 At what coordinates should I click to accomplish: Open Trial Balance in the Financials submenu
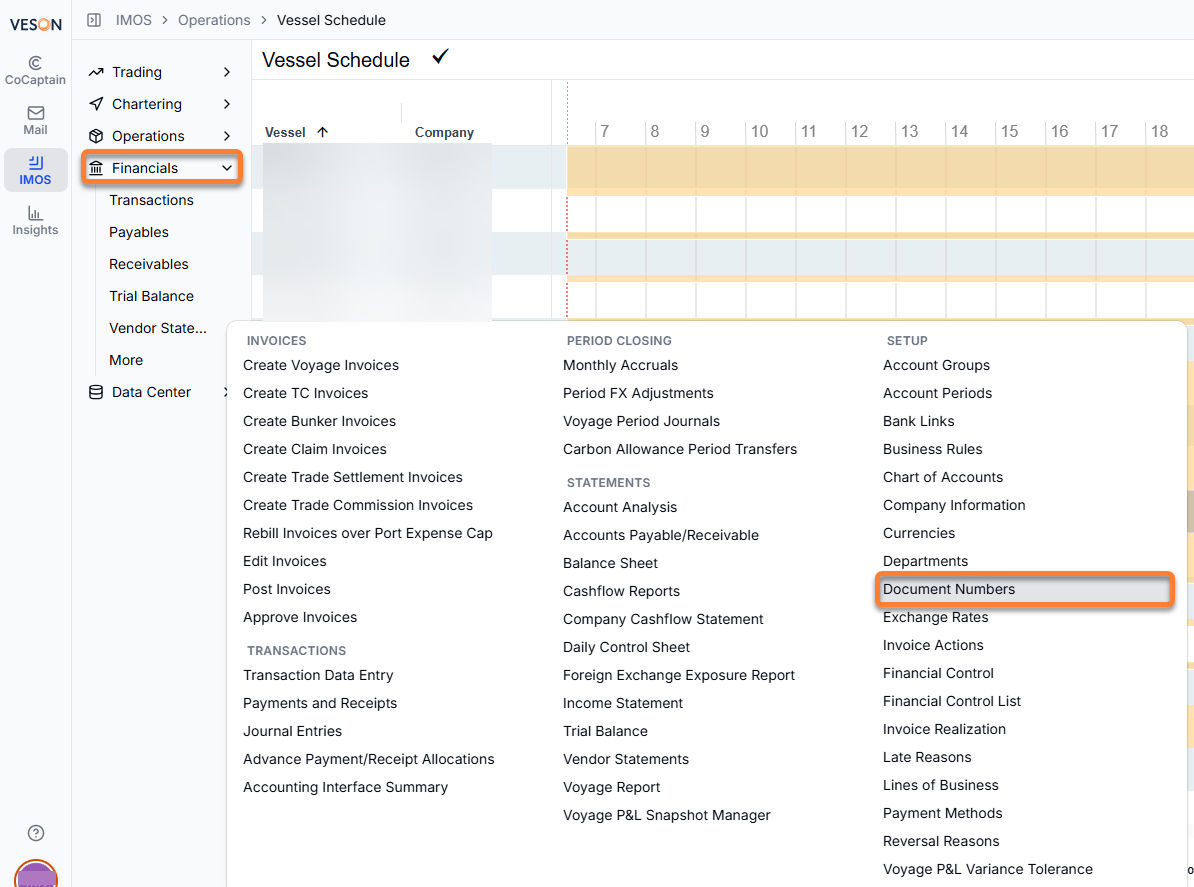click(152, 296)
